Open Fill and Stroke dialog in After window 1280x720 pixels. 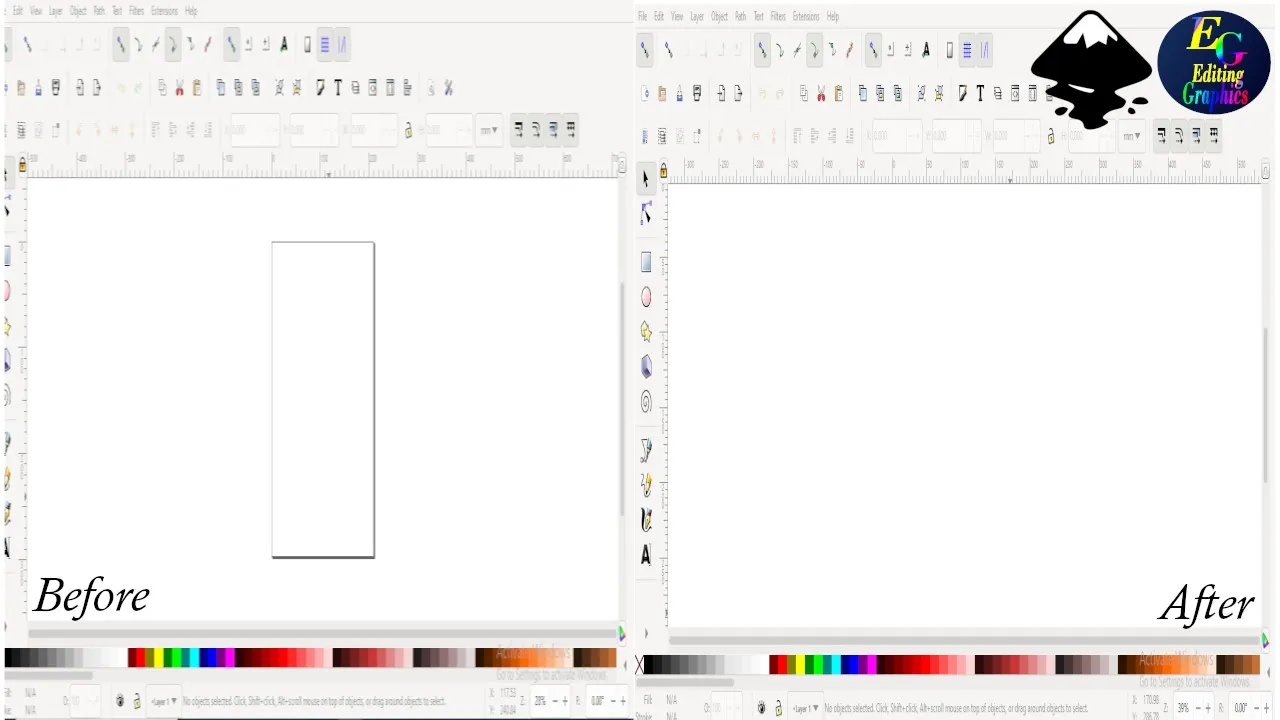pos(963,94)
